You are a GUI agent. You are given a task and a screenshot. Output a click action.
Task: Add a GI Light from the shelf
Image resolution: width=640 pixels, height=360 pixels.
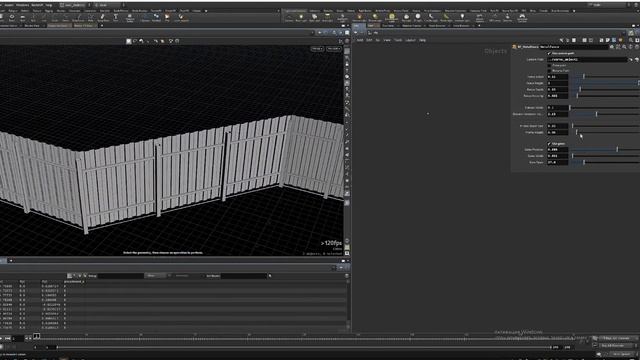coord(418,18)
